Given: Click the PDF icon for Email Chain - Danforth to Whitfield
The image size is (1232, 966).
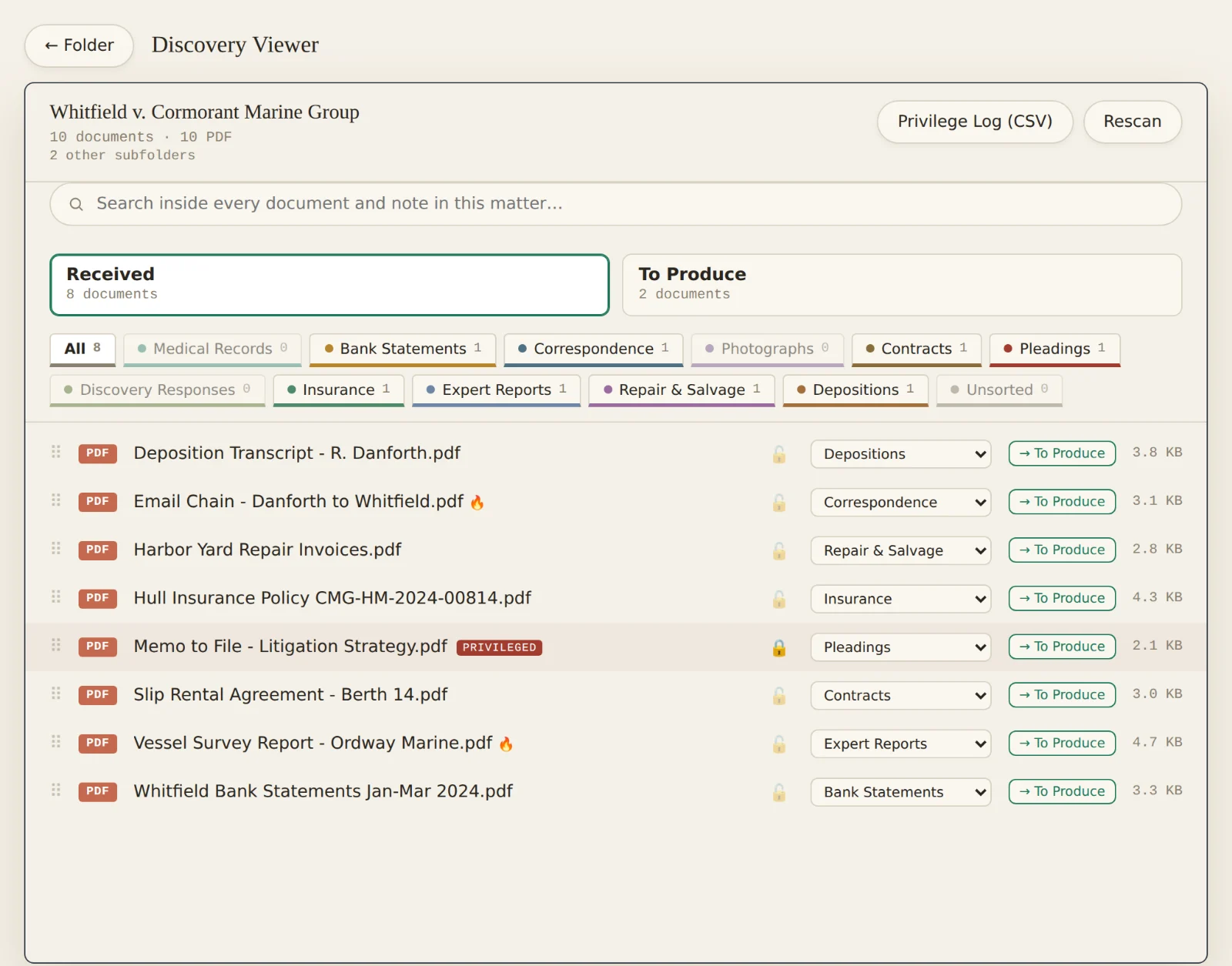Looking at the screenshot, I should click(x=98, y=502).
